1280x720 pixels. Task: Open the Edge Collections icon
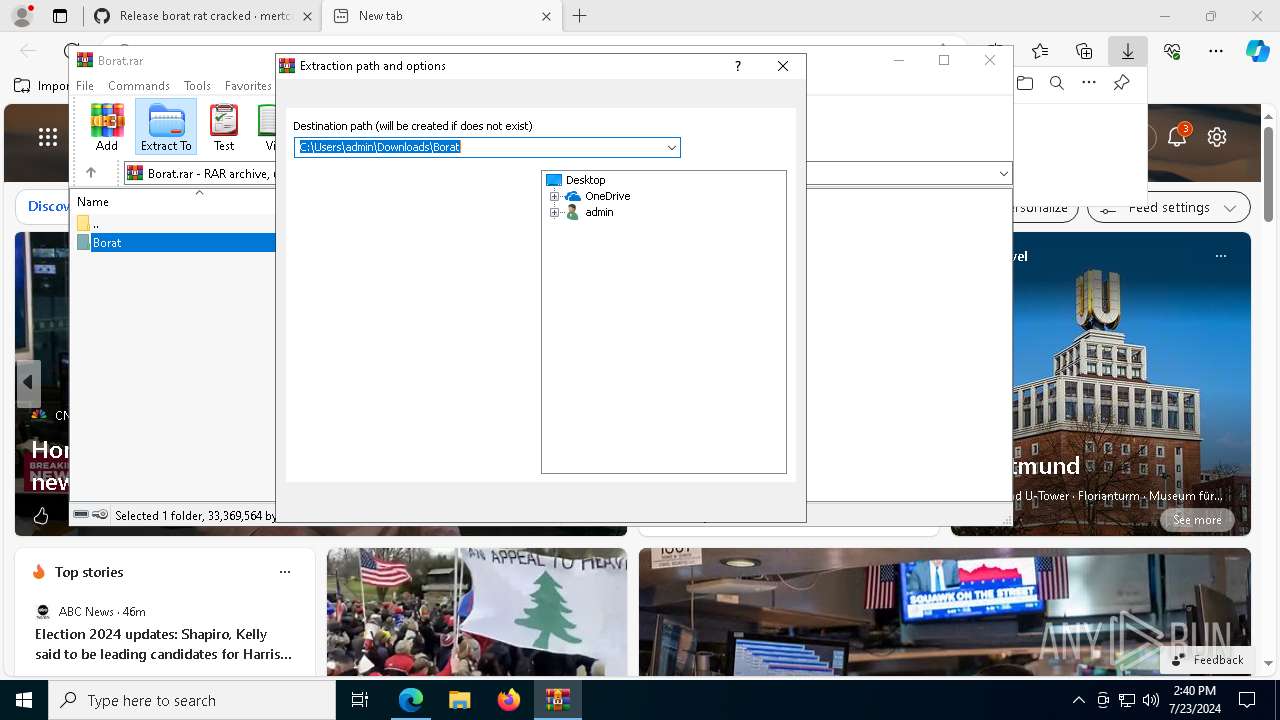pos(1084,51)
